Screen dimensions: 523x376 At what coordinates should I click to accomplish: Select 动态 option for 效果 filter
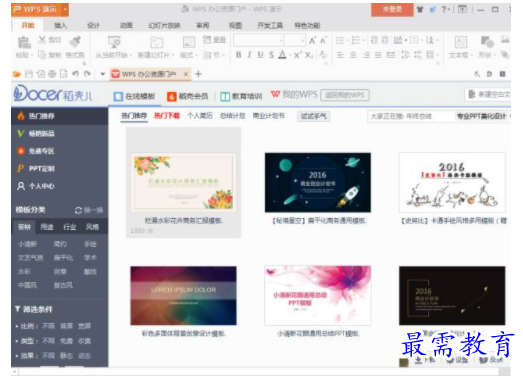[x=84, y=356]
